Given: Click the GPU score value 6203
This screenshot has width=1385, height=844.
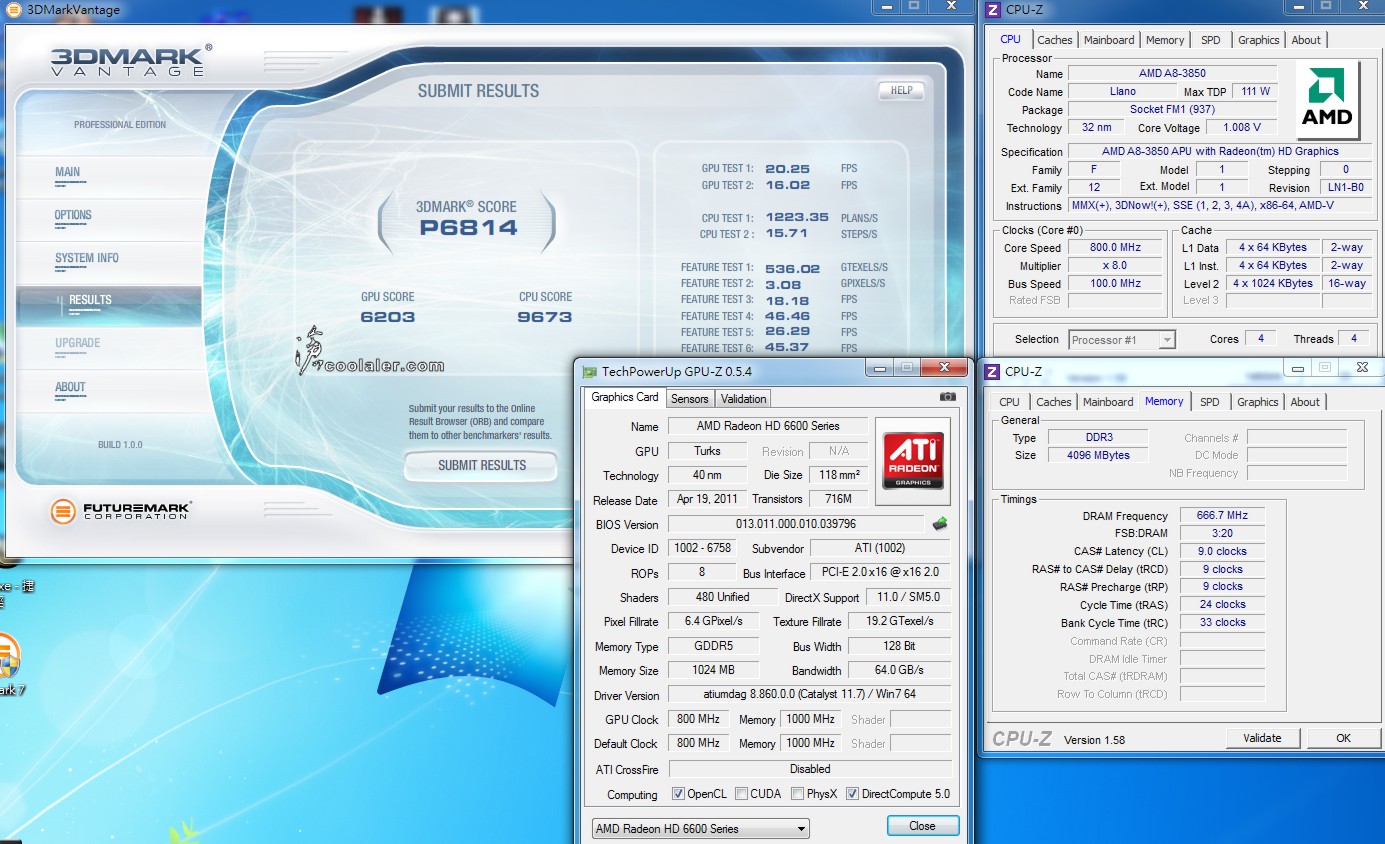Looking at the screenshot, I should (x=388, y=317).
